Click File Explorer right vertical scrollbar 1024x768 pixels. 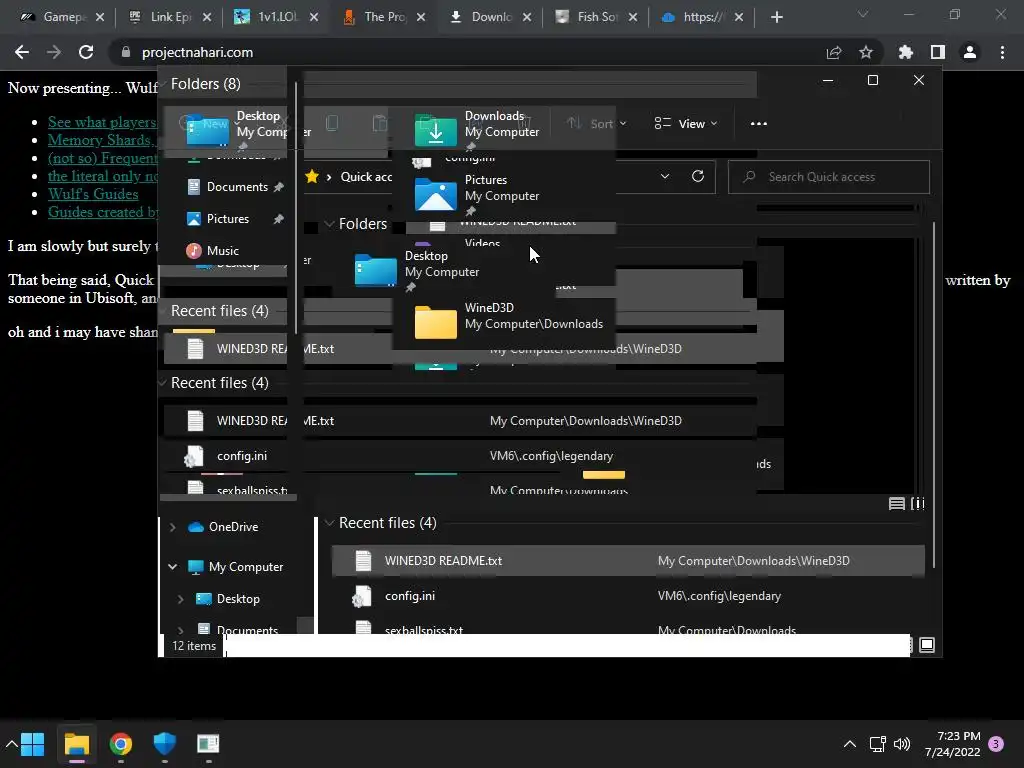[x=934, y=394]
